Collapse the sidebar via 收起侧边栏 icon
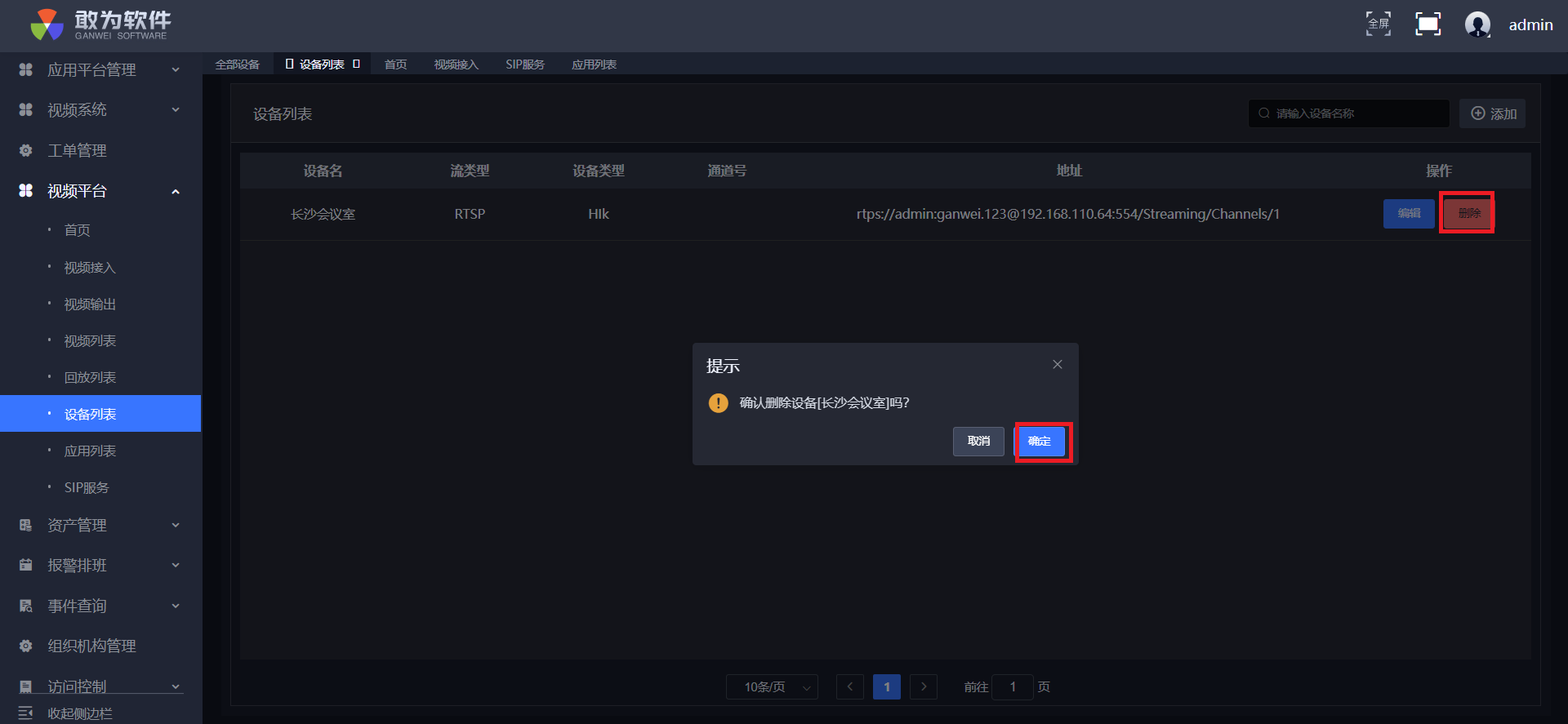1568x724 pixels. (x=26, y=713)
